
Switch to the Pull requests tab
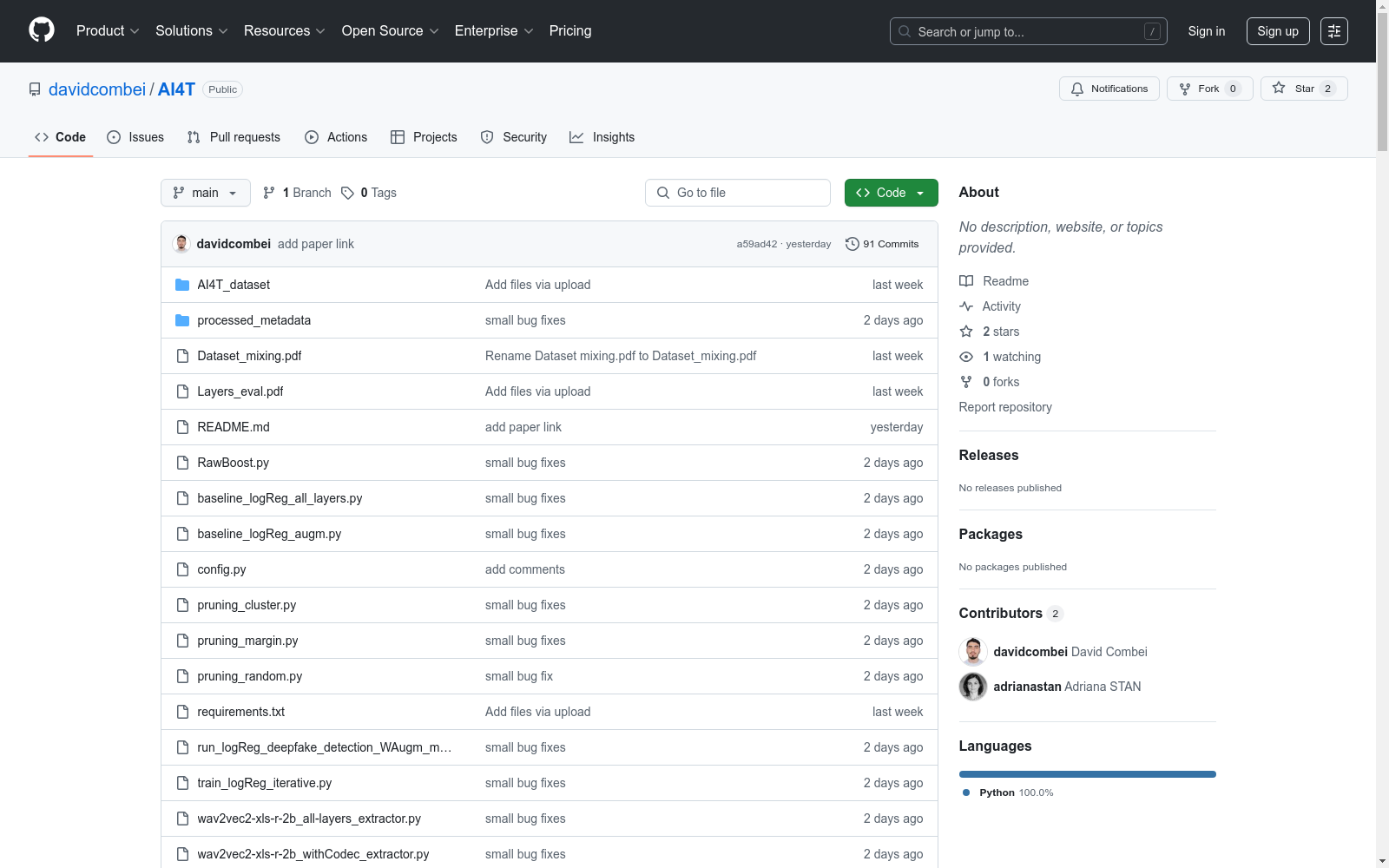(x=234, y=137)
